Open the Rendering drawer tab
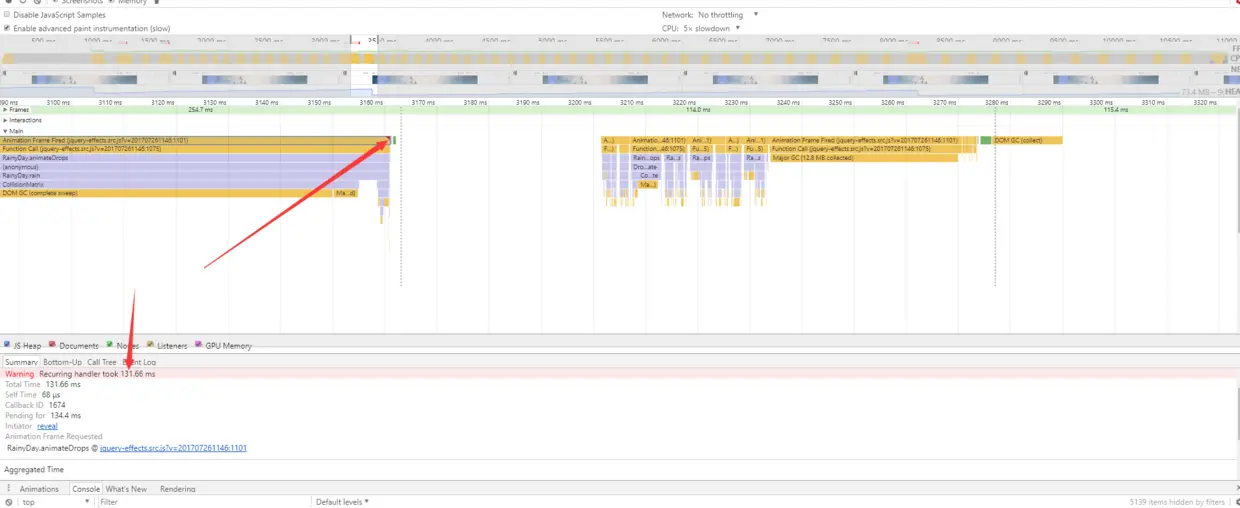 click(177, 489)
